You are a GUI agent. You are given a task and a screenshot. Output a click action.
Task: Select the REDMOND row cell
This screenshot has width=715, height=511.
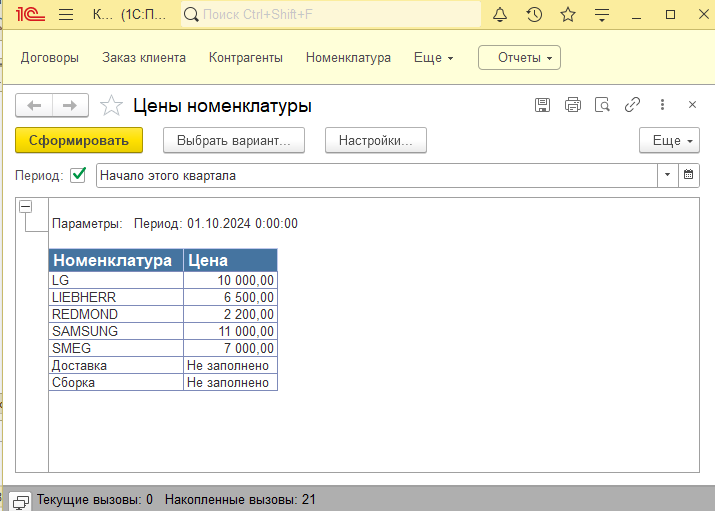click(x=116, y=314)
